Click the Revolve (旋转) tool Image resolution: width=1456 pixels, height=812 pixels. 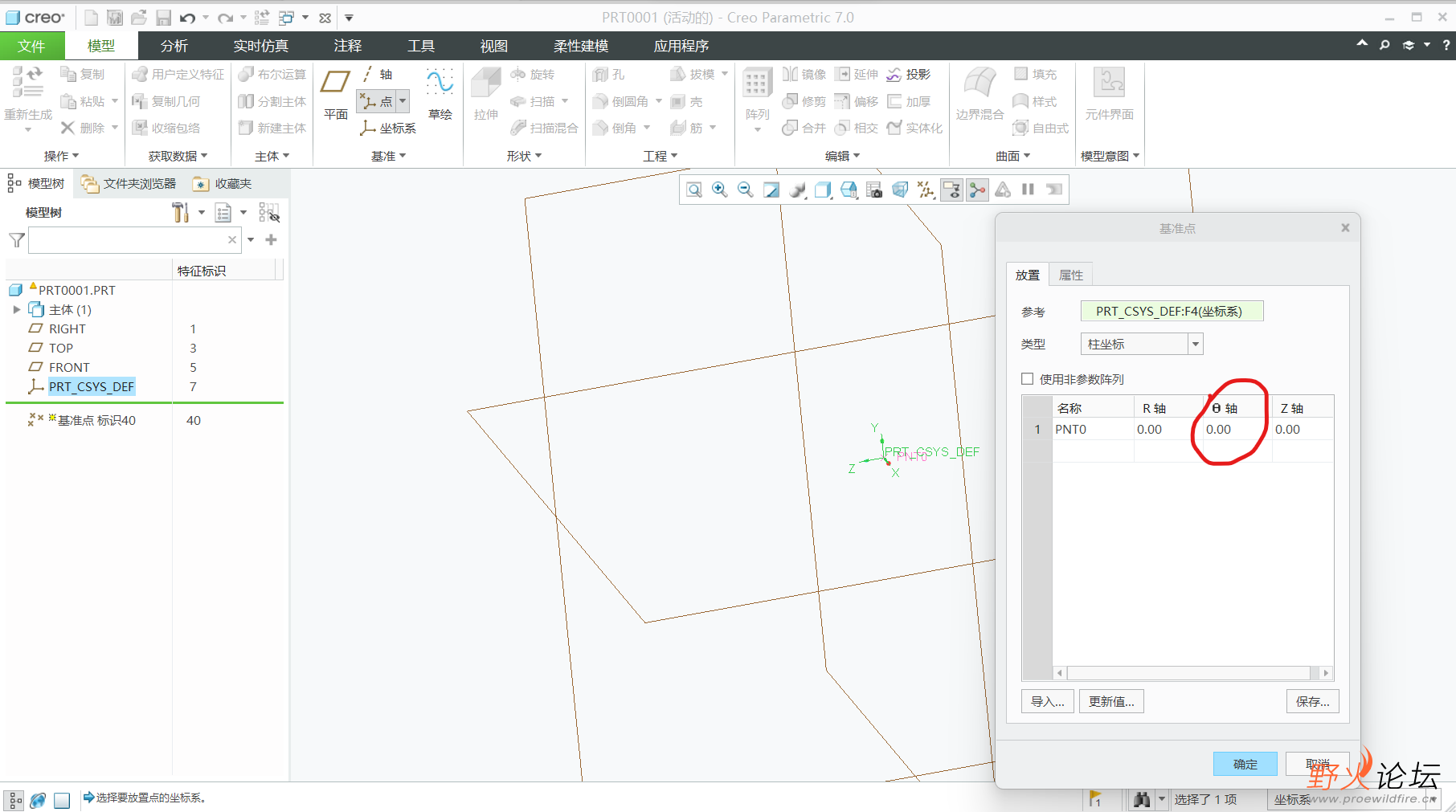tap(532, 75)
